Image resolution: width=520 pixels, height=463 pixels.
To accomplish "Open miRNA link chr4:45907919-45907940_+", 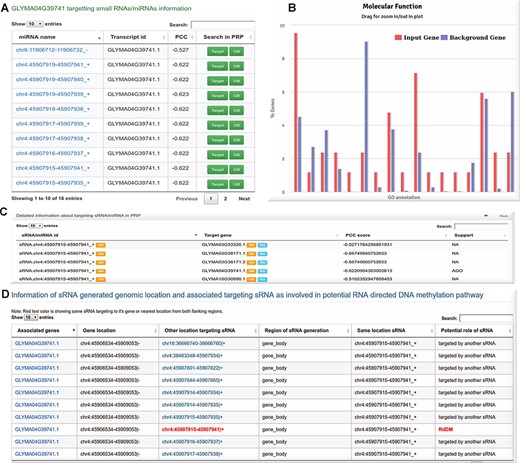I will pos(53,79).
